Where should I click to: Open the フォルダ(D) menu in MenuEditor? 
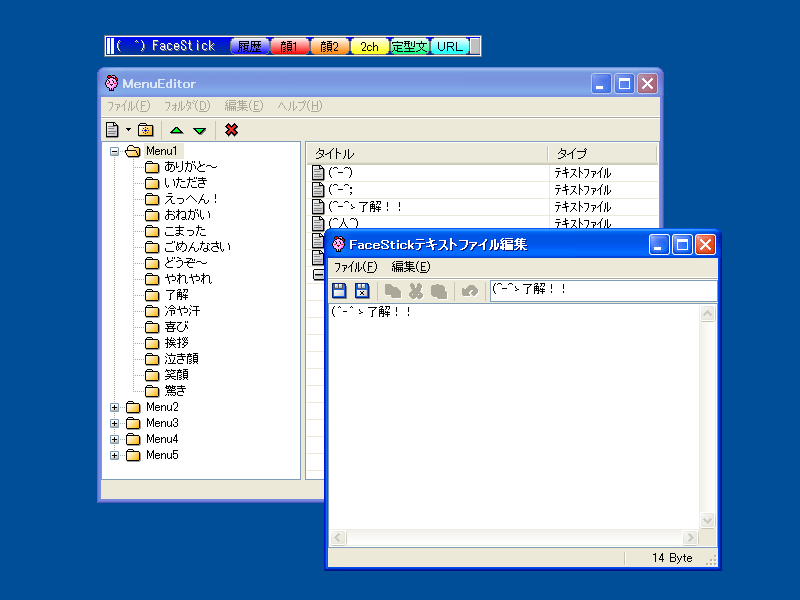tap(187, 106)
